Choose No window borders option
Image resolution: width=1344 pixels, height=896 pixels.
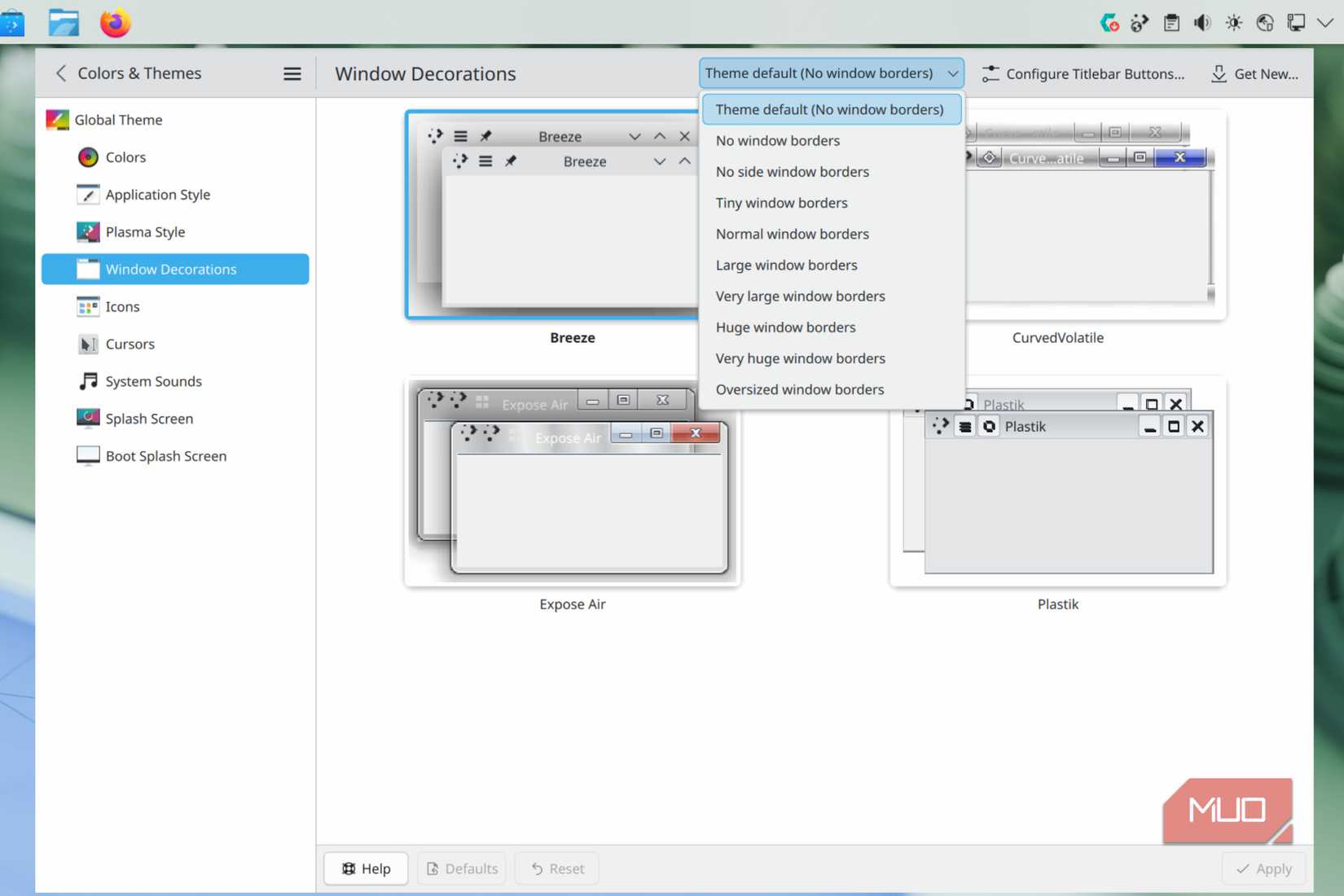832,141
